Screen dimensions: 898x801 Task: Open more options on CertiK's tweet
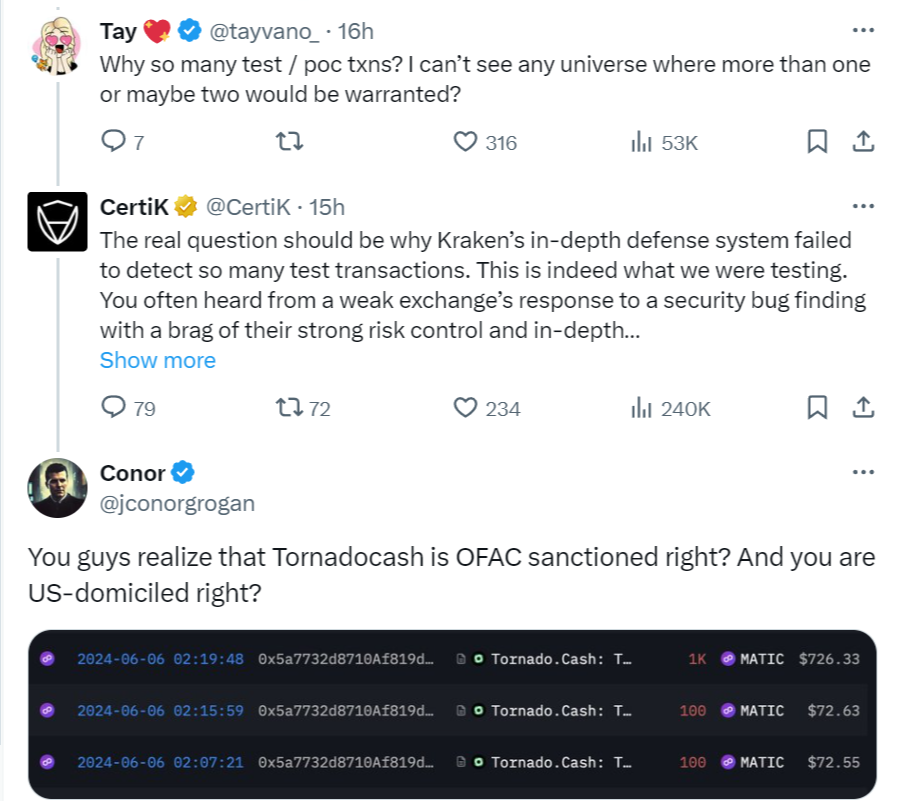click(863, 206)
